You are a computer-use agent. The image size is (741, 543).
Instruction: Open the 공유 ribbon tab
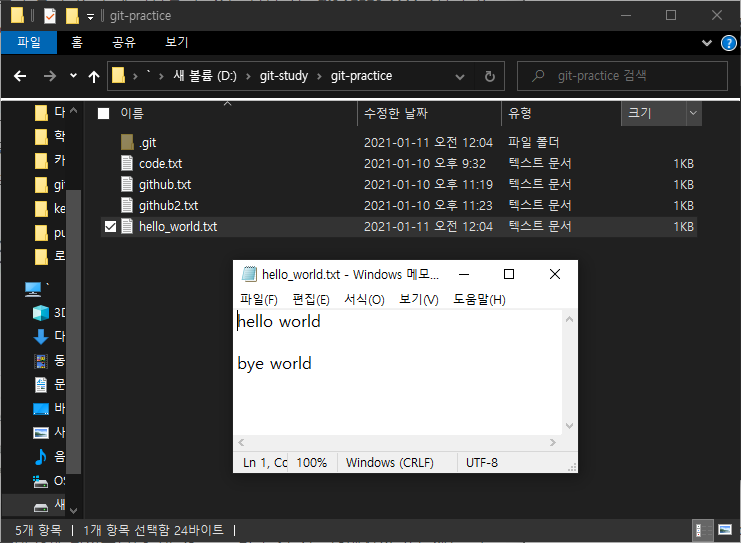(x=124, y=43)
